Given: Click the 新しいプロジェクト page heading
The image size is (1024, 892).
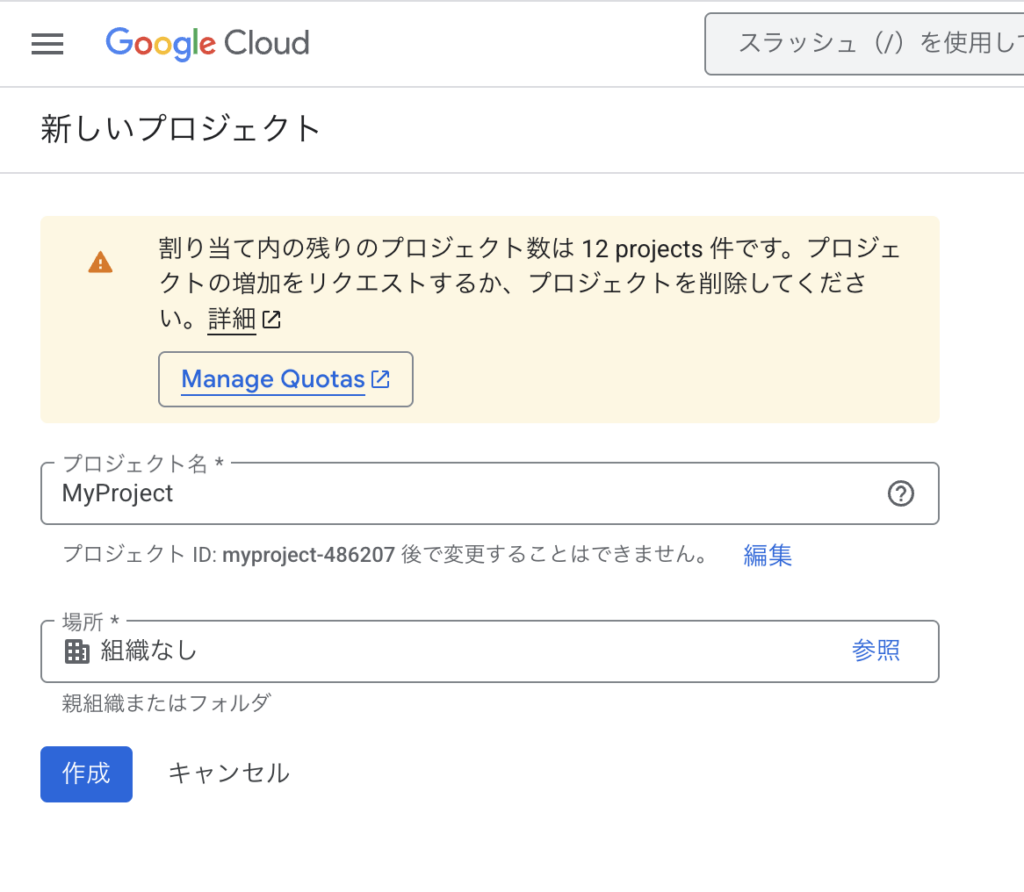Looking at the screenshot, I should tap(181, 130).
